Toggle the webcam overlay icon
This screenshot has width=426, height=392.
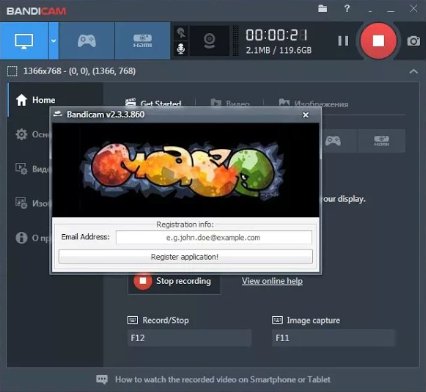point(209,41)
